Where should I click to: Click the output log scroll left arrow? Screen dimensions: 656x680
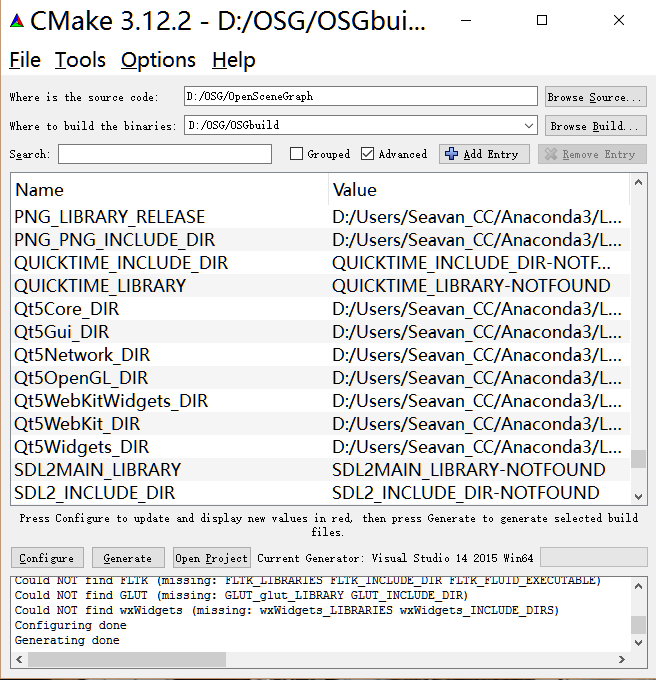[x=19, y=659]
